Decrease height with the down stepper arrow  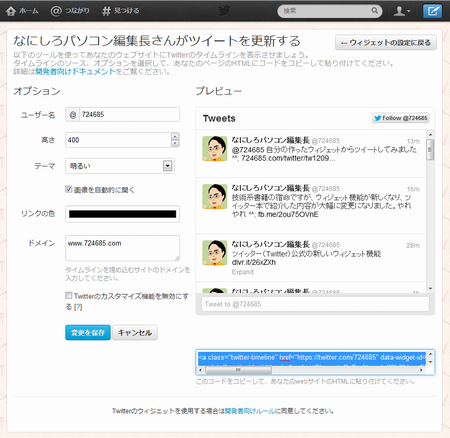click(x=175, y=144)
